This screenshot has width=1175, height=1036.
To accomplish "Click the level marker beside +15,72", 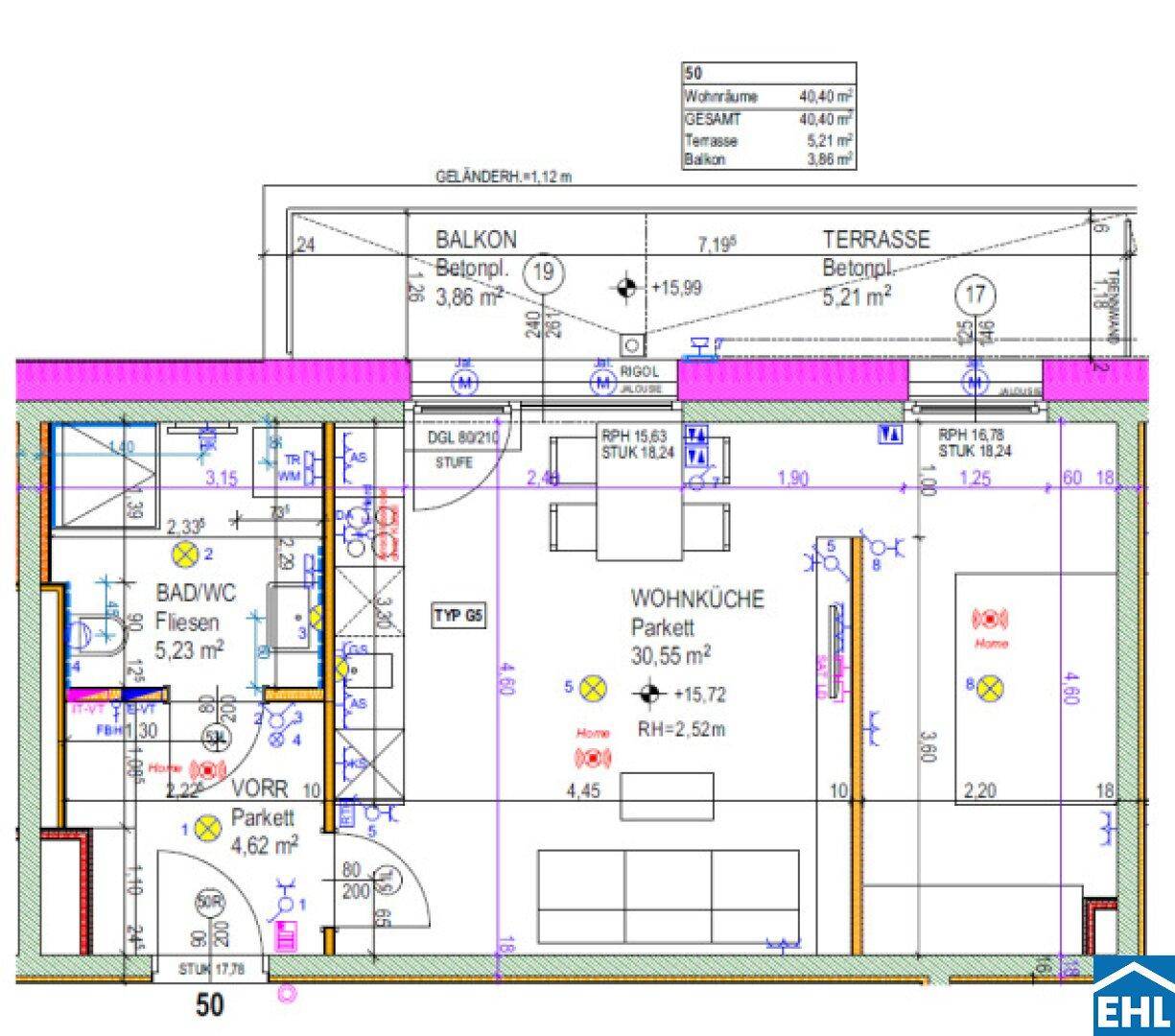I will pos(650,693).
